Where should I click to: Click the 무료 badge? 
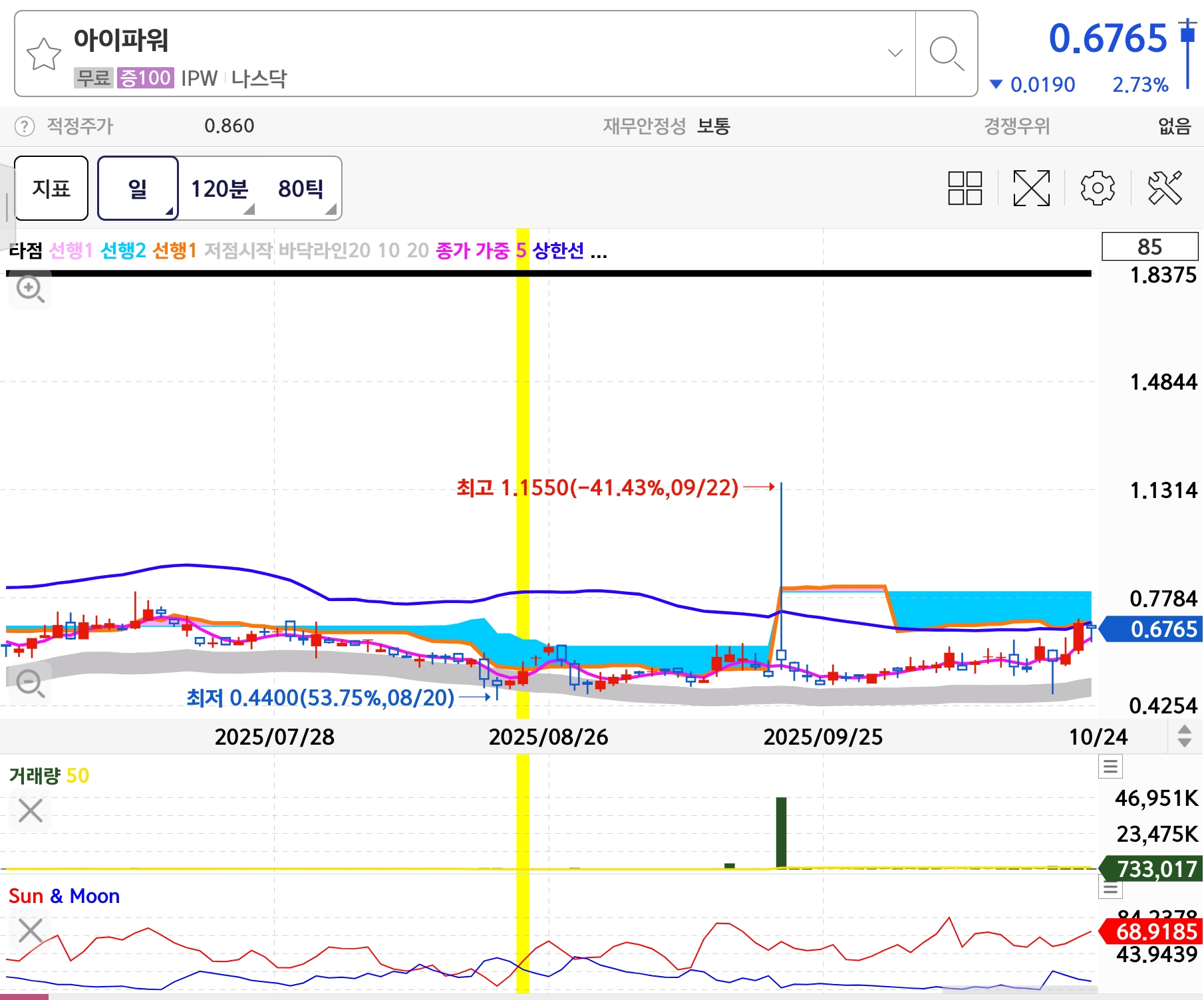94,78
